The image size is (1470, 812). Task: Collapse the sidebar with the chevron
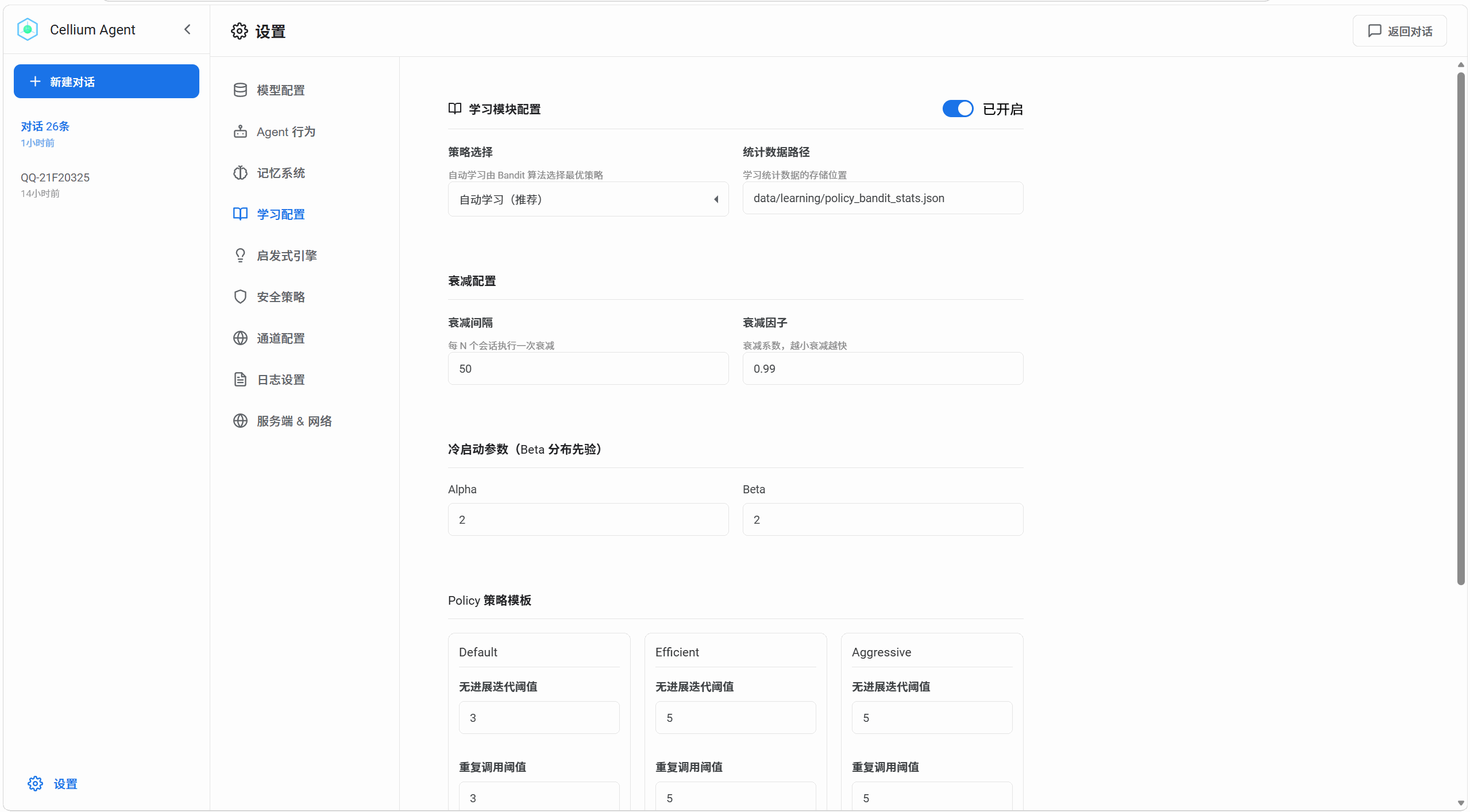(x=187, y=29)
